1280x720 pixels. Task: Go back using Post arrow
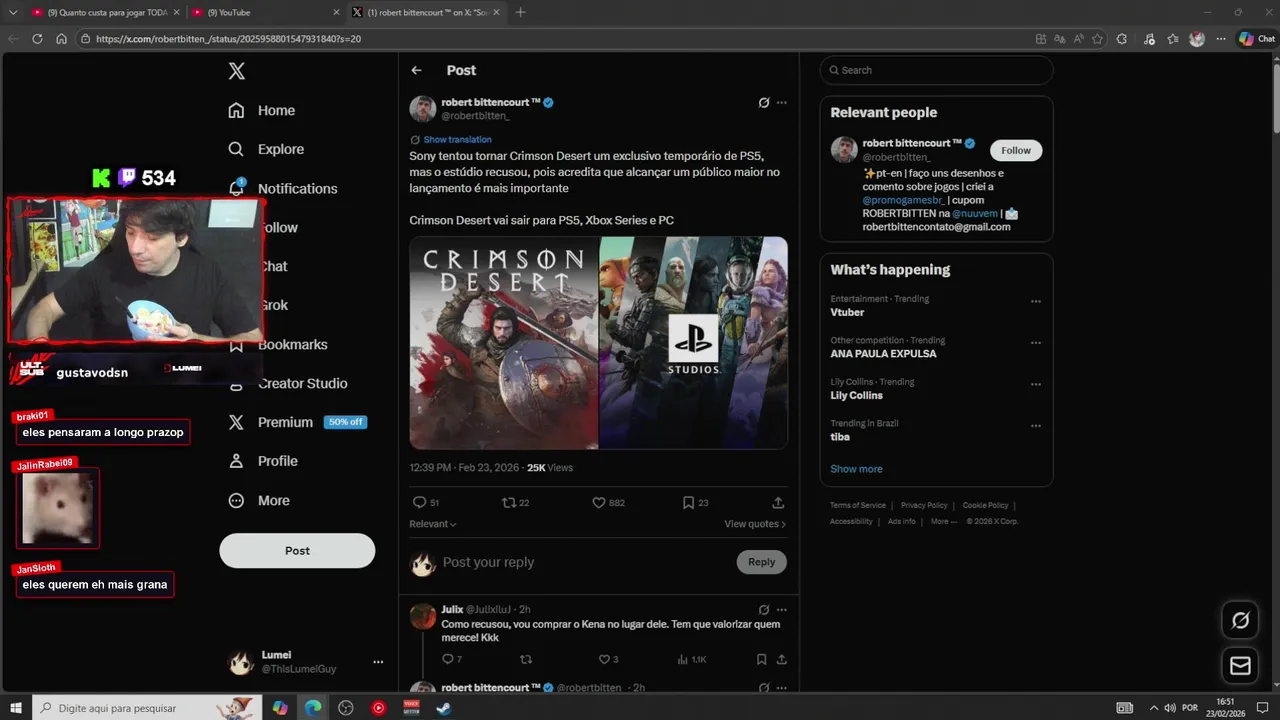[416, 70]
